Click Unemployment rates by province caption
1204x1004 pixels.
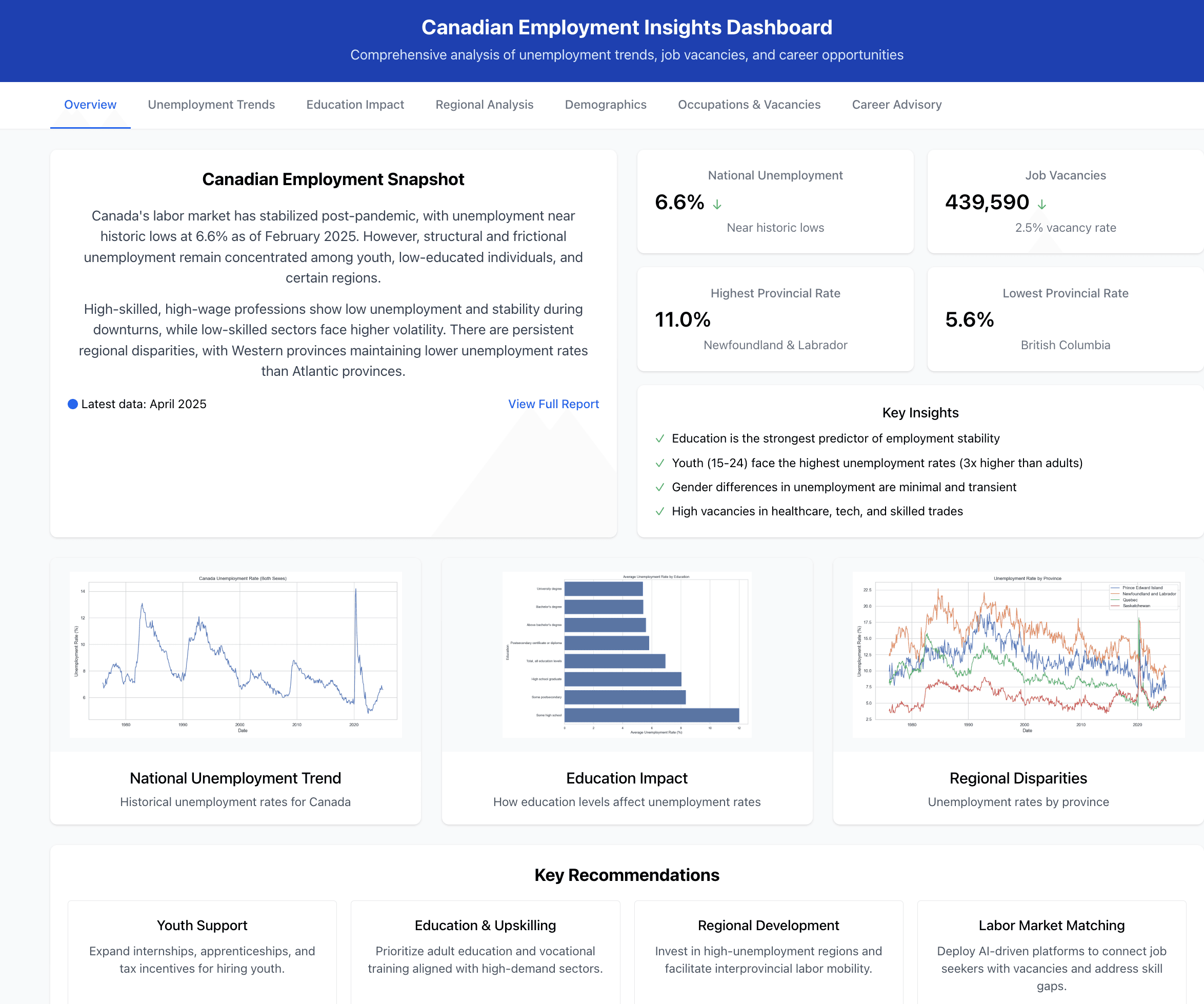tap(1018, 802)
